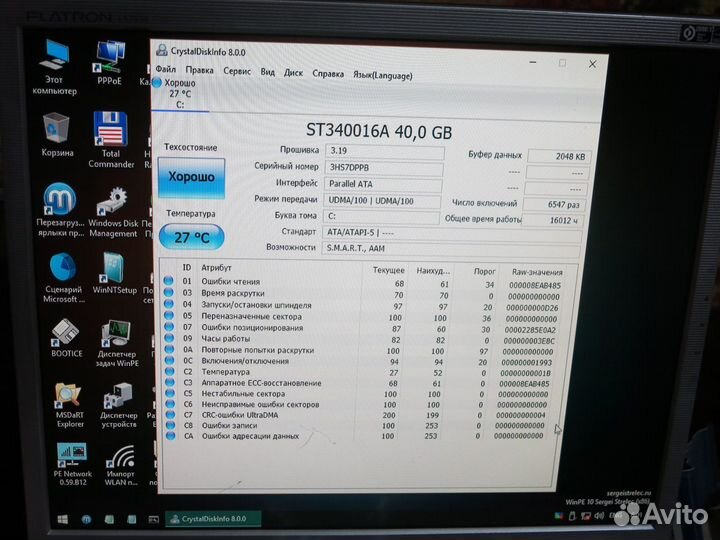Click the taskbar icon just left of CrystalDiskInfo button
Screen dimensions: 720x540
coord(153,519)
